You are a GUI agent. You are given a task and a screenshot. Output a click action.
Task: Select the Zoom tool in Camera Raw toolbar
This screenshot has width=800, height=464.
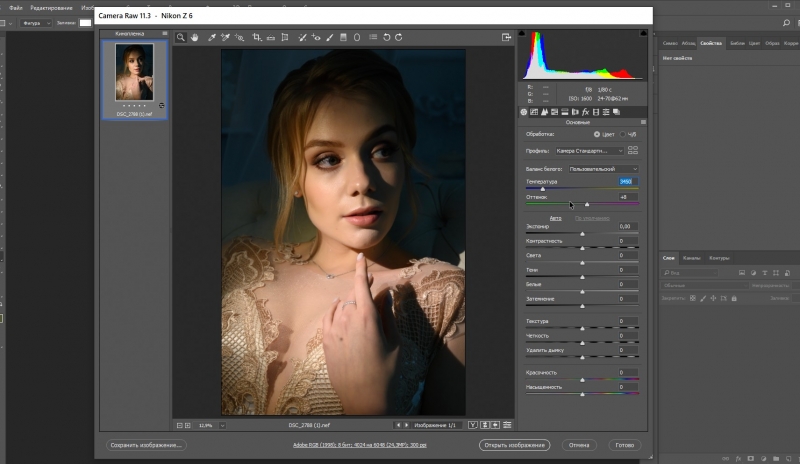pos(181,37)
